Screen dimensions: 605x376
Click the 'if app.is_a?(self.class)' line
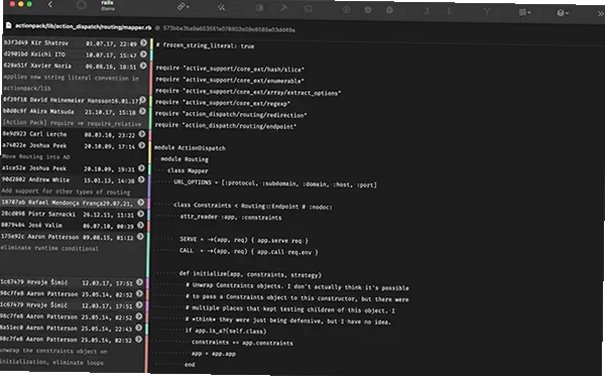(x=225, y=331)
